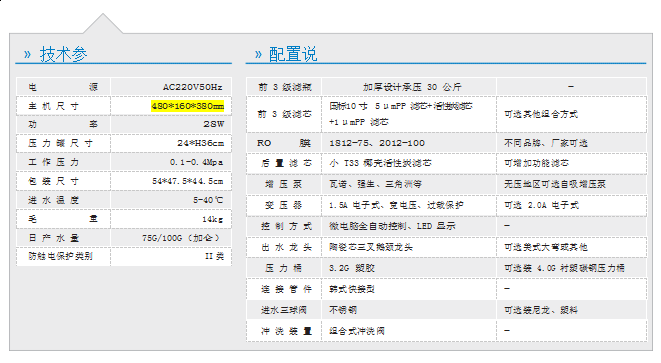661x363 pixels.
Task: Select the '微电脑全自动控制、LED 显示' cell
Action: pos(392,226)
